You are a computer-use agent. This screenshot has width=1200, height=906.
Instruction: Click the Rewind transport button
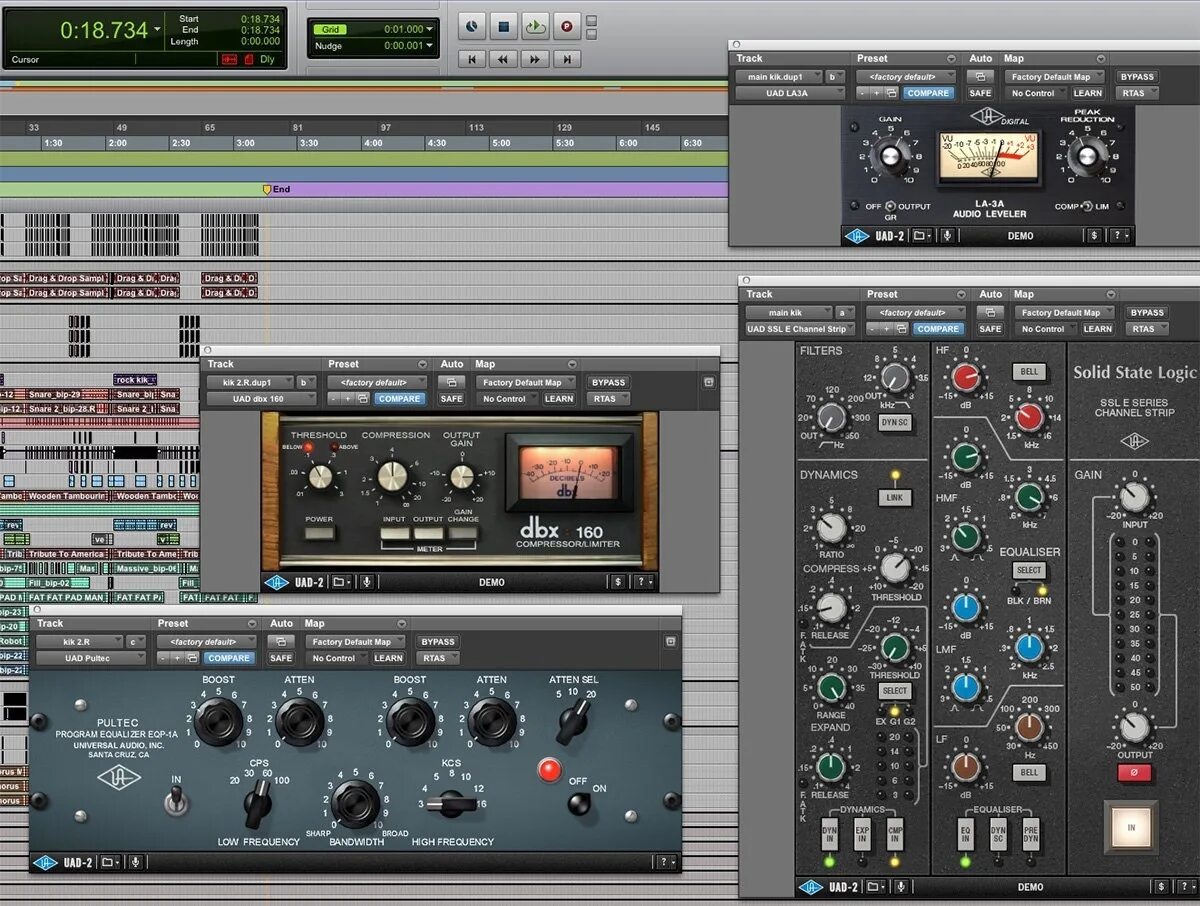504,59
